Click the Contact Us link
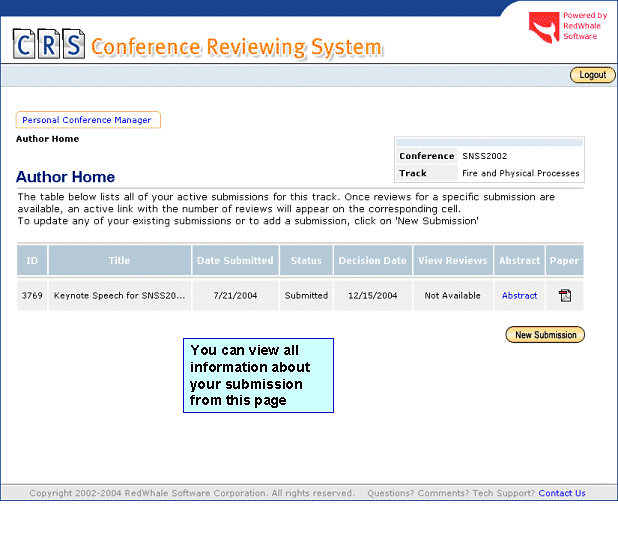Image resolution: width=618 pixels, height=534 pixels. pos(561,493)
